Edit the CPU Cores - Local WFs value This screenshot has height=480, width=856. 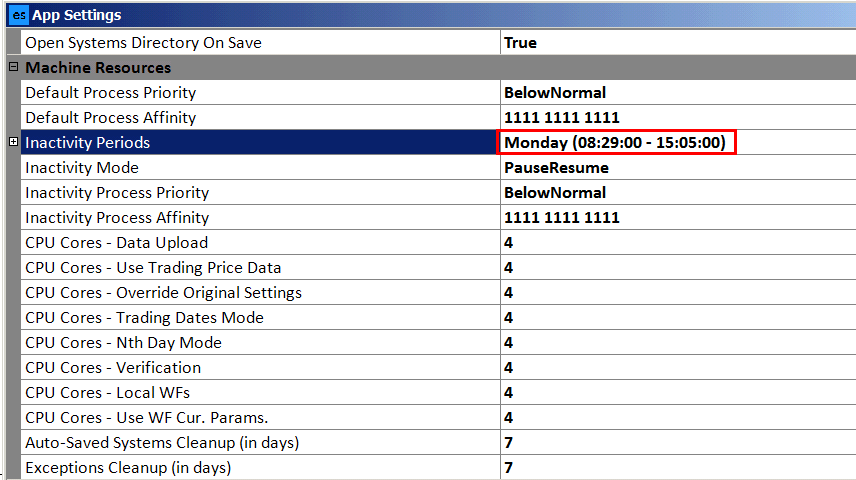coord(509,393)
